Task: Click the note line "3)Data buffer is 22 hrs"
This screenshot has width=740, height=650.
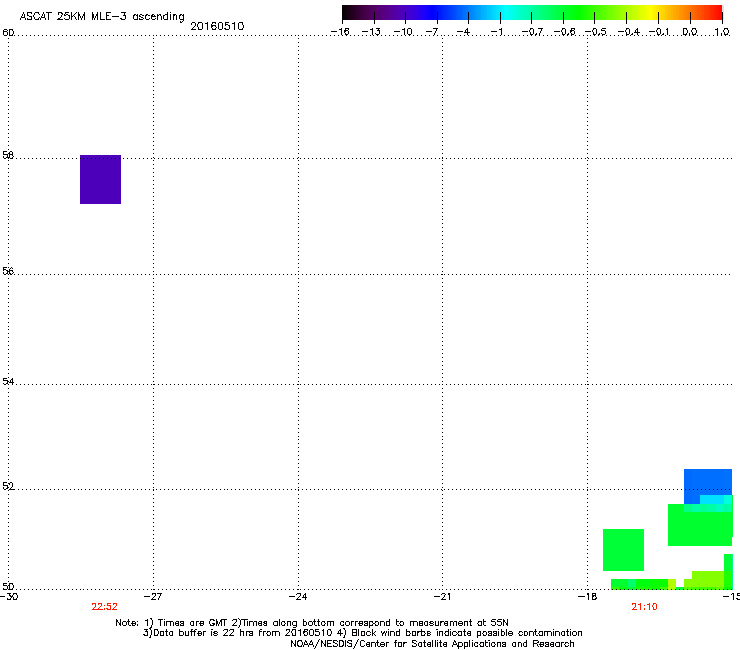Action: 362,633
